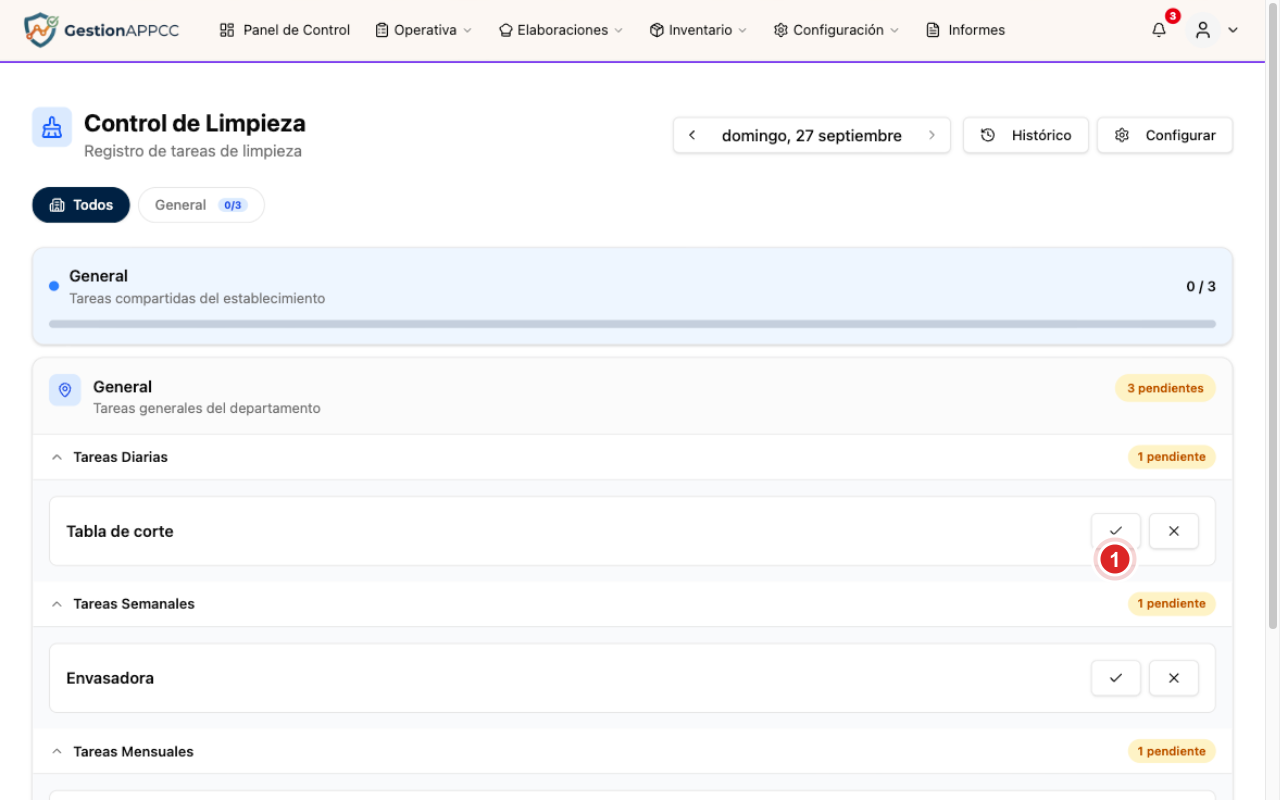Click Registro de tareas de limpieza subtitle

tap(193, 151)
